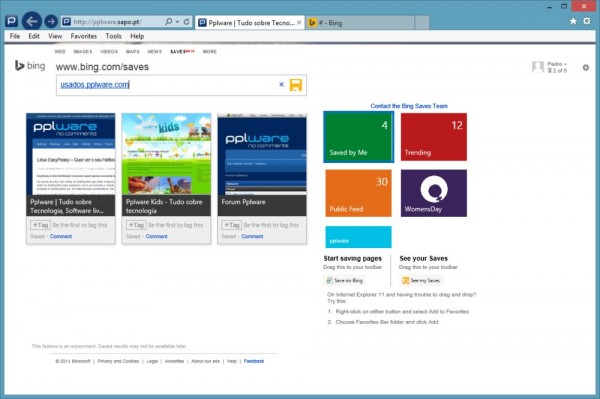Add a tag to the Pplware Tudo sobre card
Screen dimensions: 600x399
pos(40,225)
